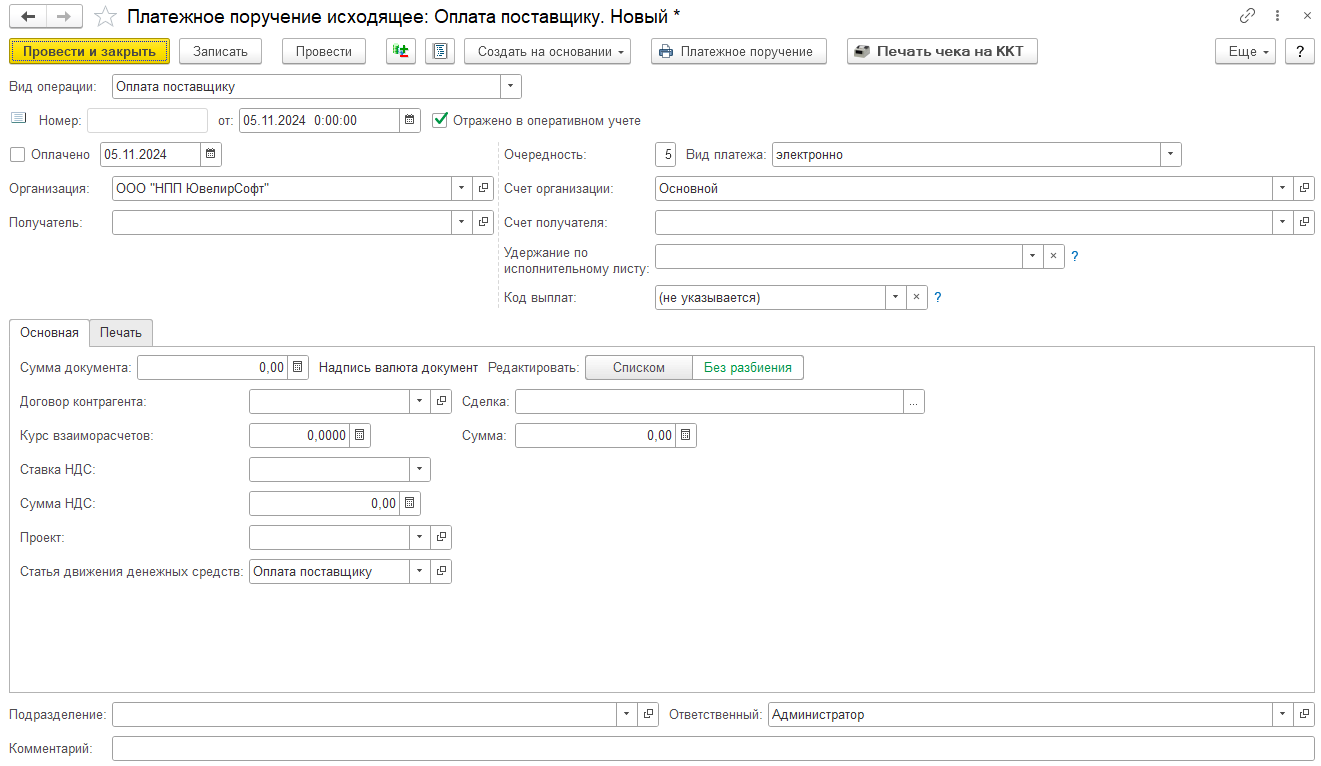
Task: Switch to the Основная tab
Action: coord(49,333)
